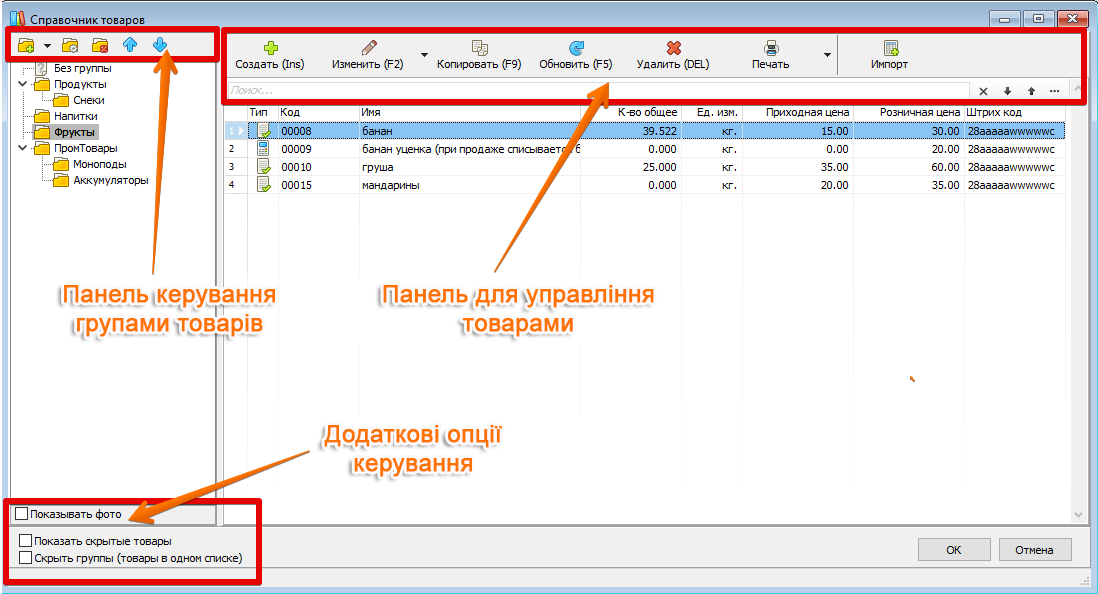1098x594 pixels.
Task: Select the Без группы tree item
Action: pyautogui.click(x=83, y=69)
